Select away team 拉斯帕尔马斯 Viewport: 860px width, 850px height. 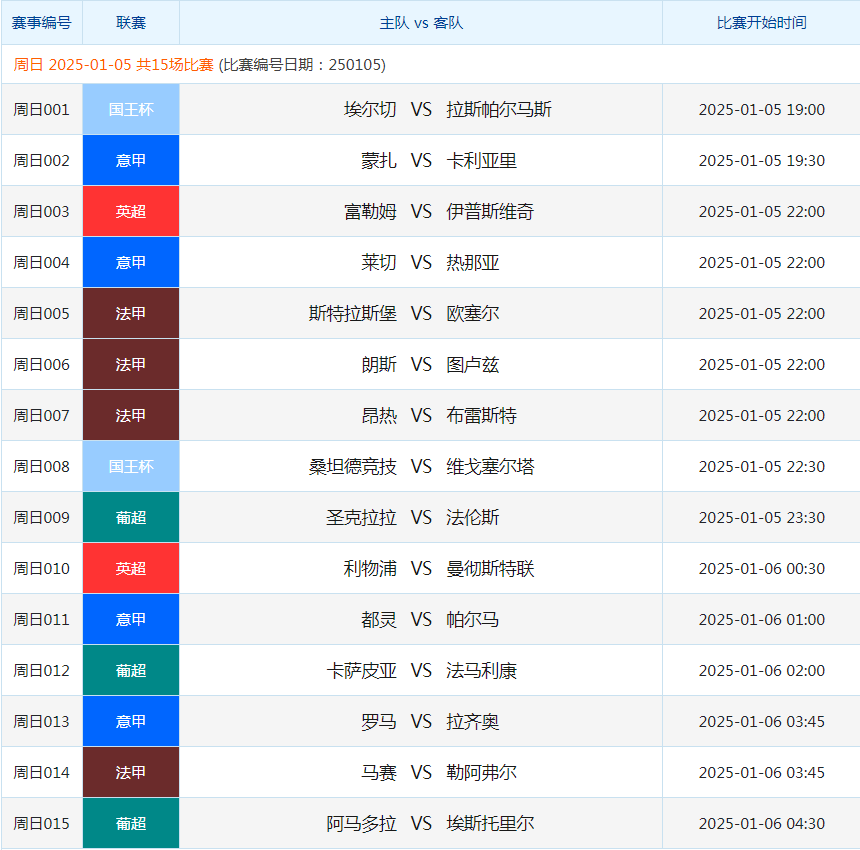coord(499,110)
